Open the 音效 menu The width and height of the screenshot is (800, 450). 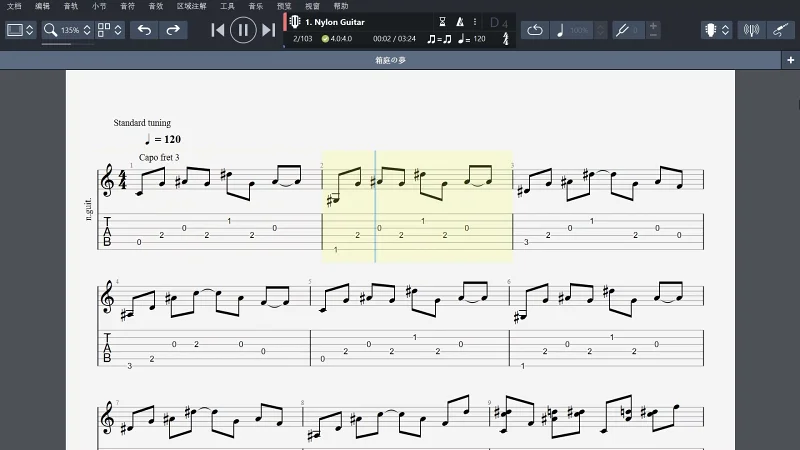[156, 6]
